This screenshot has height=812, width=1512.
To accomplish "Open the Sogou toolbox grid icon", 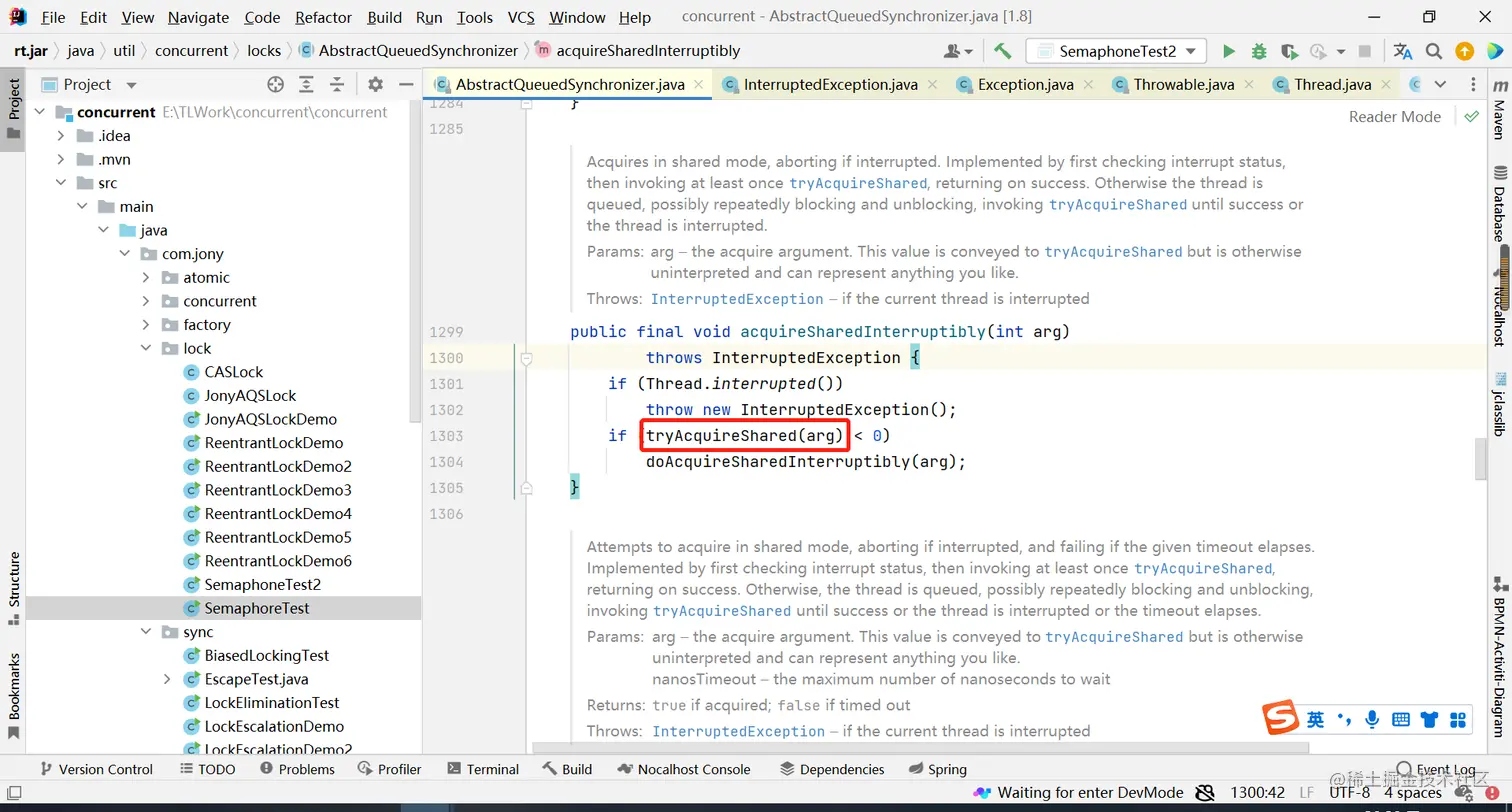I will coord(1457,719).
